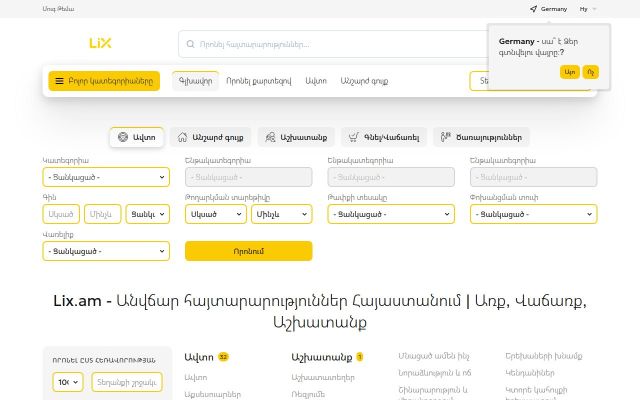
Task: Click the top-left header link
Action: coord(58,9)
